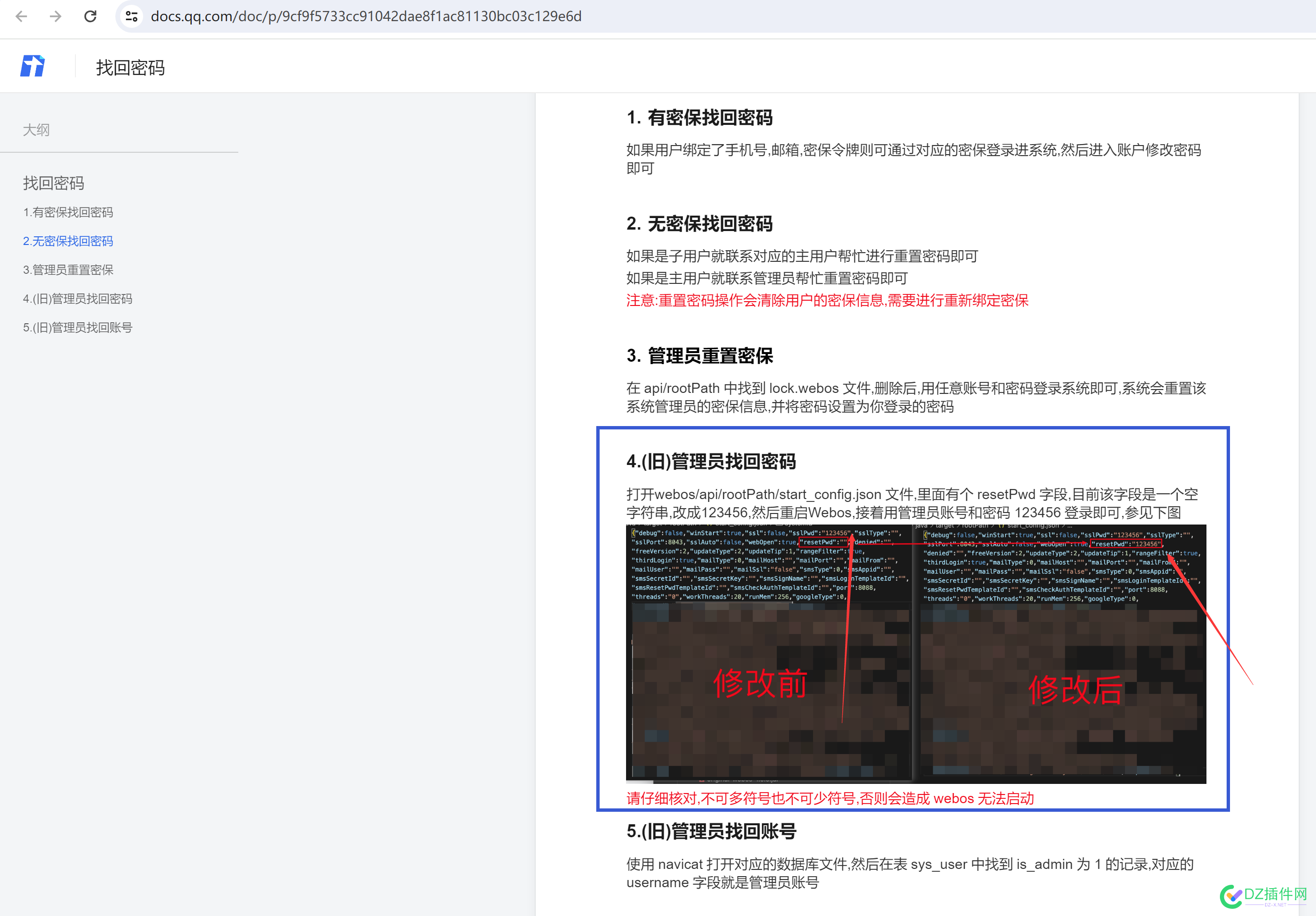This screenshot has height=916, width=1316.
Task: Click the docs.qq.com URL address field
Action: pyautogui.click(x=366, y=16)
